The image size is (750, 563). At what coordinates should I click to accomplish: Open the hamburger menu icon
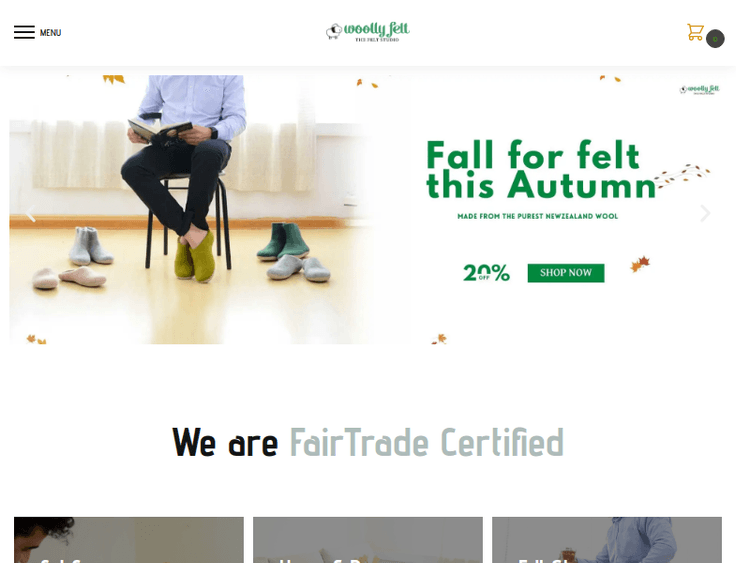pos(24,32)
